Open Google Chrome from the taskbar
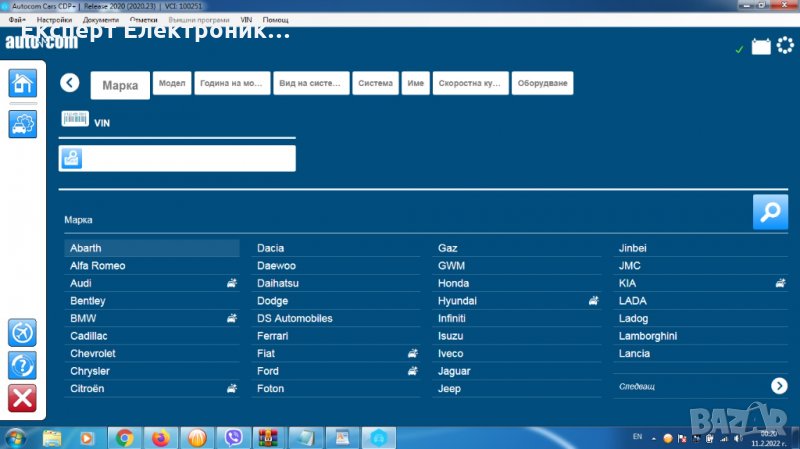 [x=124, y=437]
